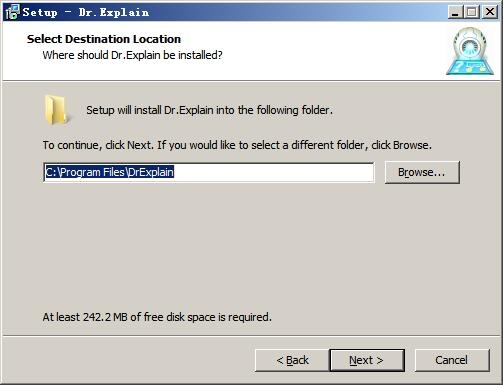Image resolution: width=503 pixels, height=385 pixels.
Task: Open the Browse folder dialog
Action: 422,172
